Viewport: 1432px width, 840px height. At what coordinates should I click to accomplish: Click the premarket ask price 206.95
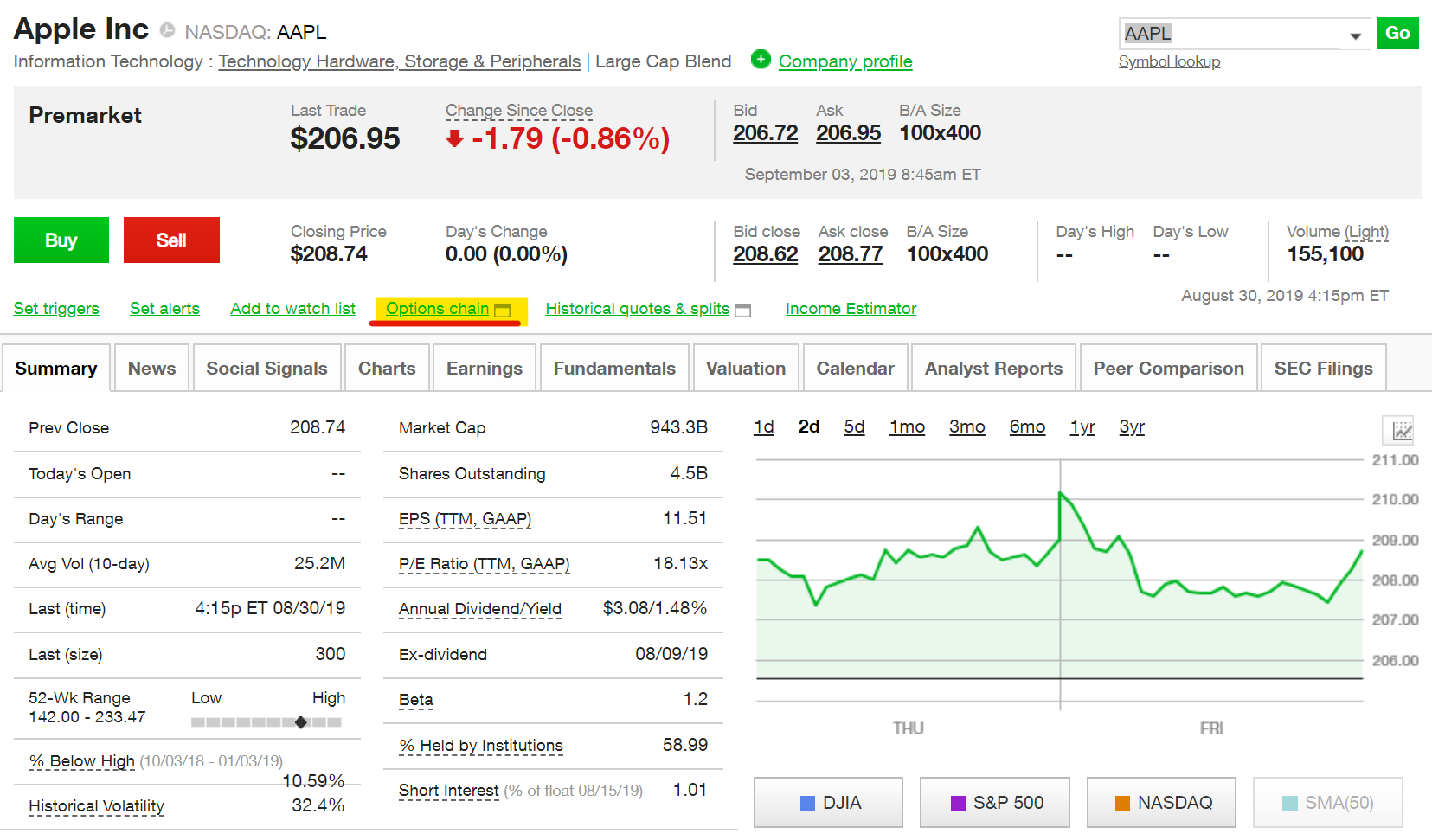[848, 133]
